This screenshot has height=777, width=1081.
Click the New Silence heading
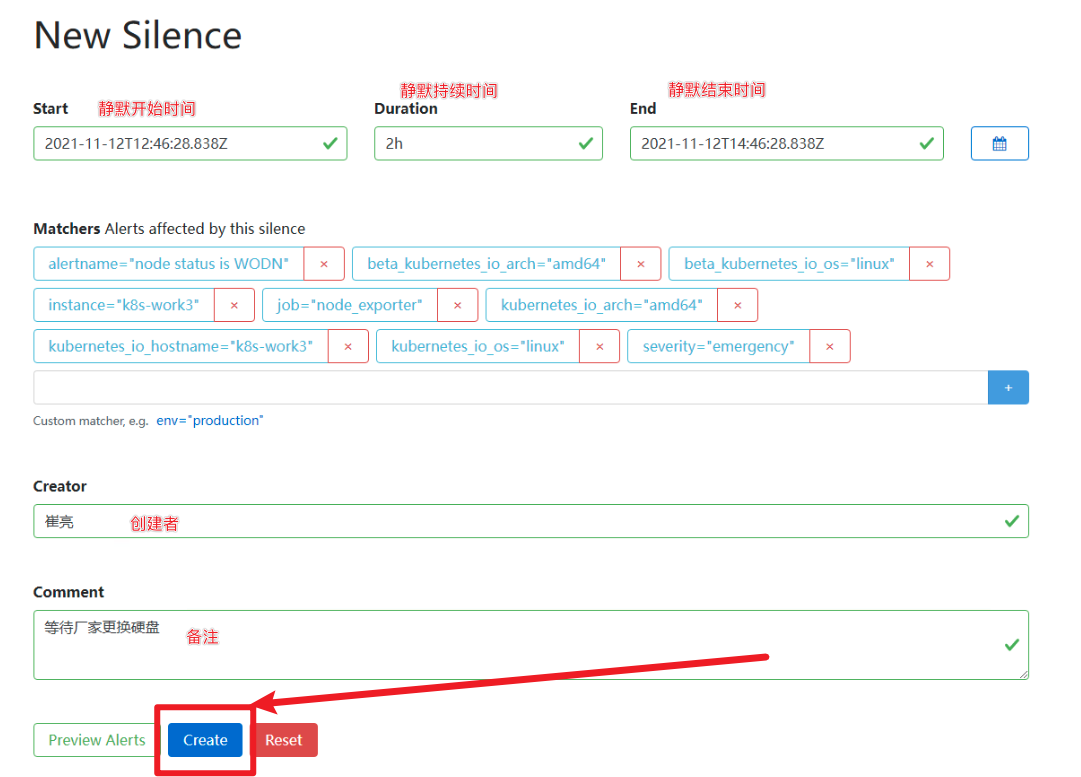[x=138, y=35]
